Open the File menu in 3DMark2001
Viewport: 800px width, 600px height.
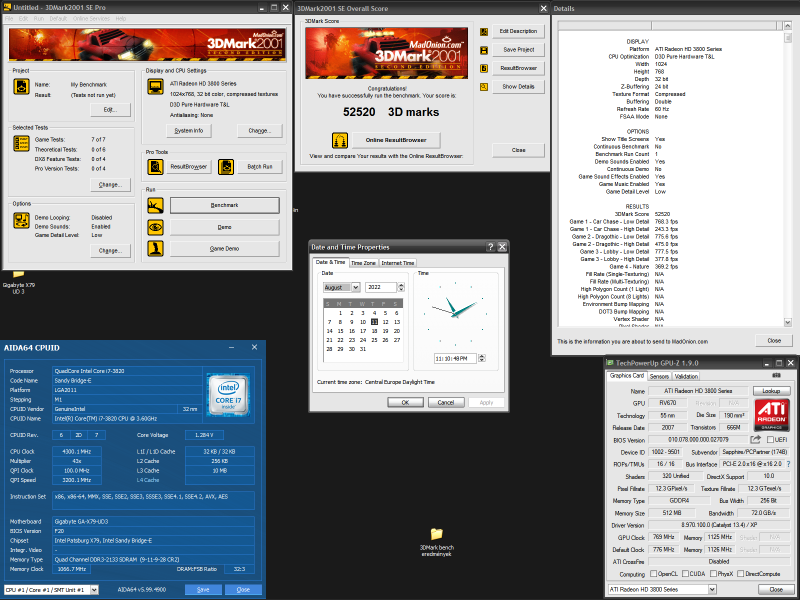(x=9, y=19)
